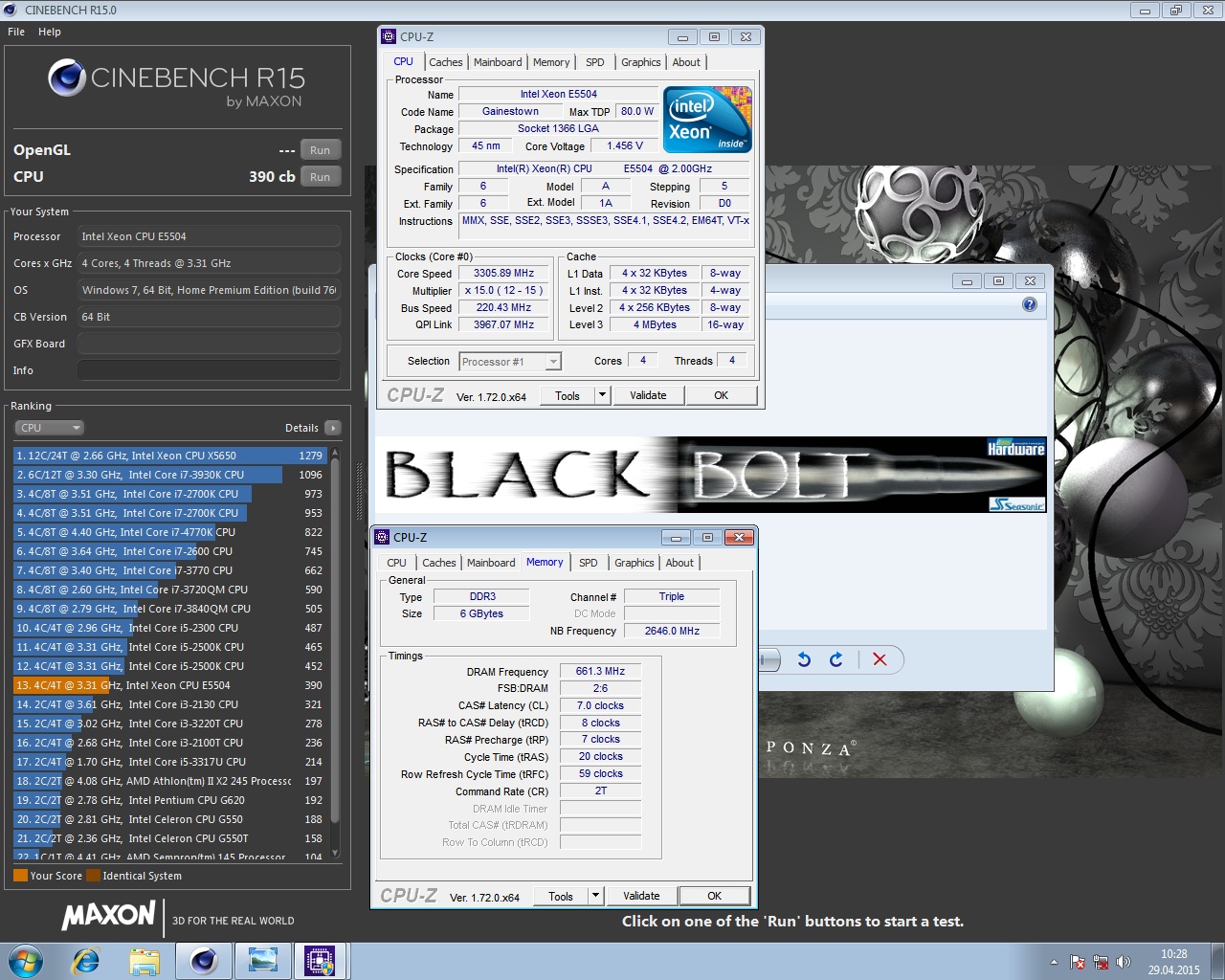Launch Internet Explorer from taskbar

86,960
